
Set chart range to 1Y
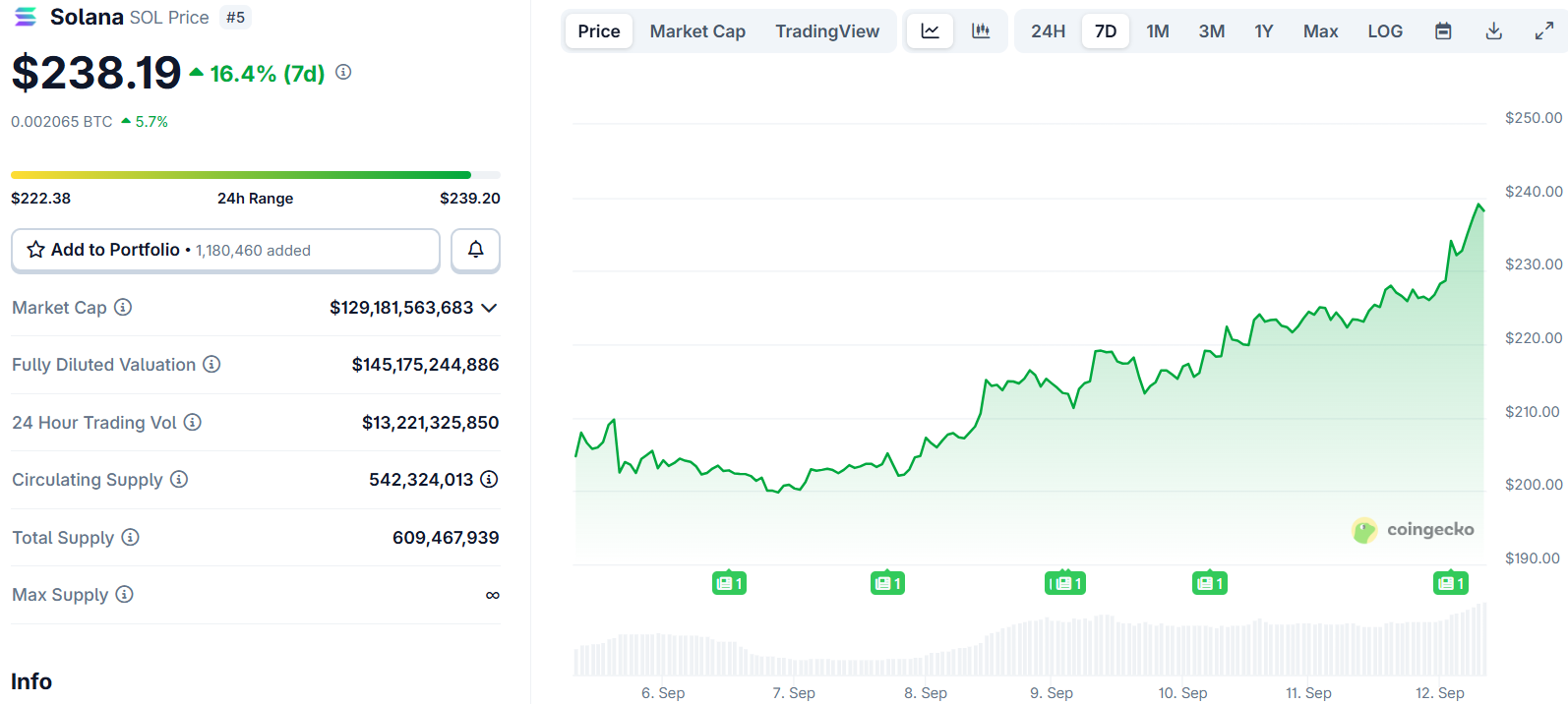[1264, 31]
